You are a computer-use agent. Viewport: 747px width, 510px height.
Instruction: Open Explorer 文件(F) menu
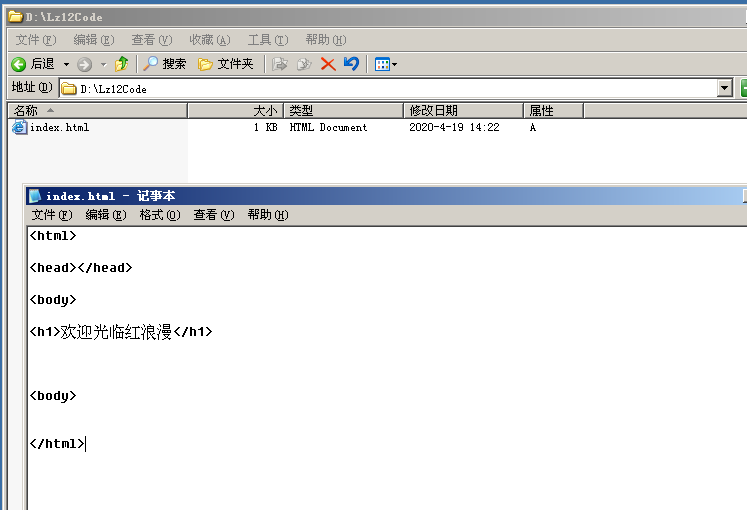pos(36,40)
